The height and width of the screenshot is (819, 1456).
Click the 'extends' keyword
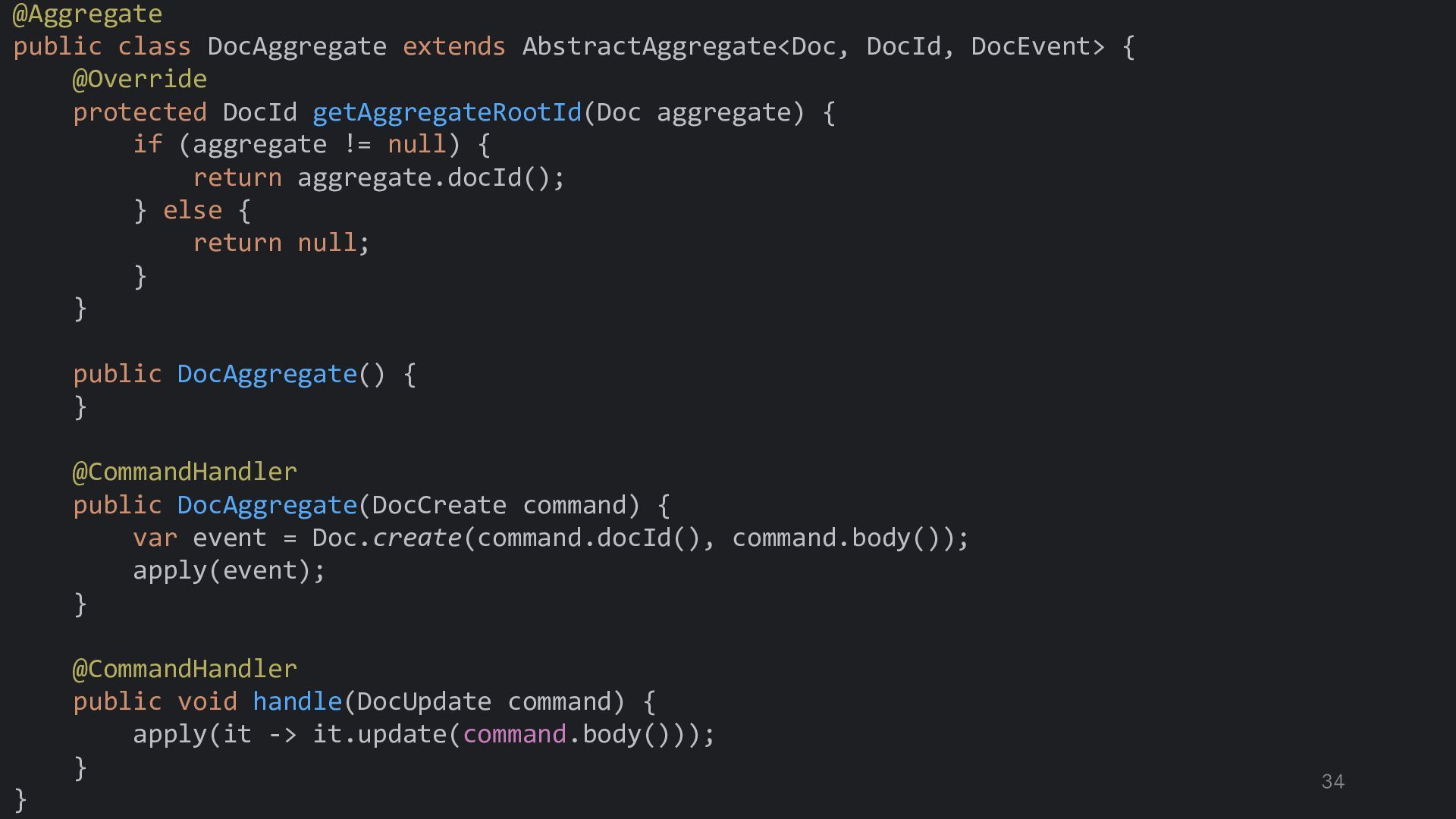pos(453,47)
